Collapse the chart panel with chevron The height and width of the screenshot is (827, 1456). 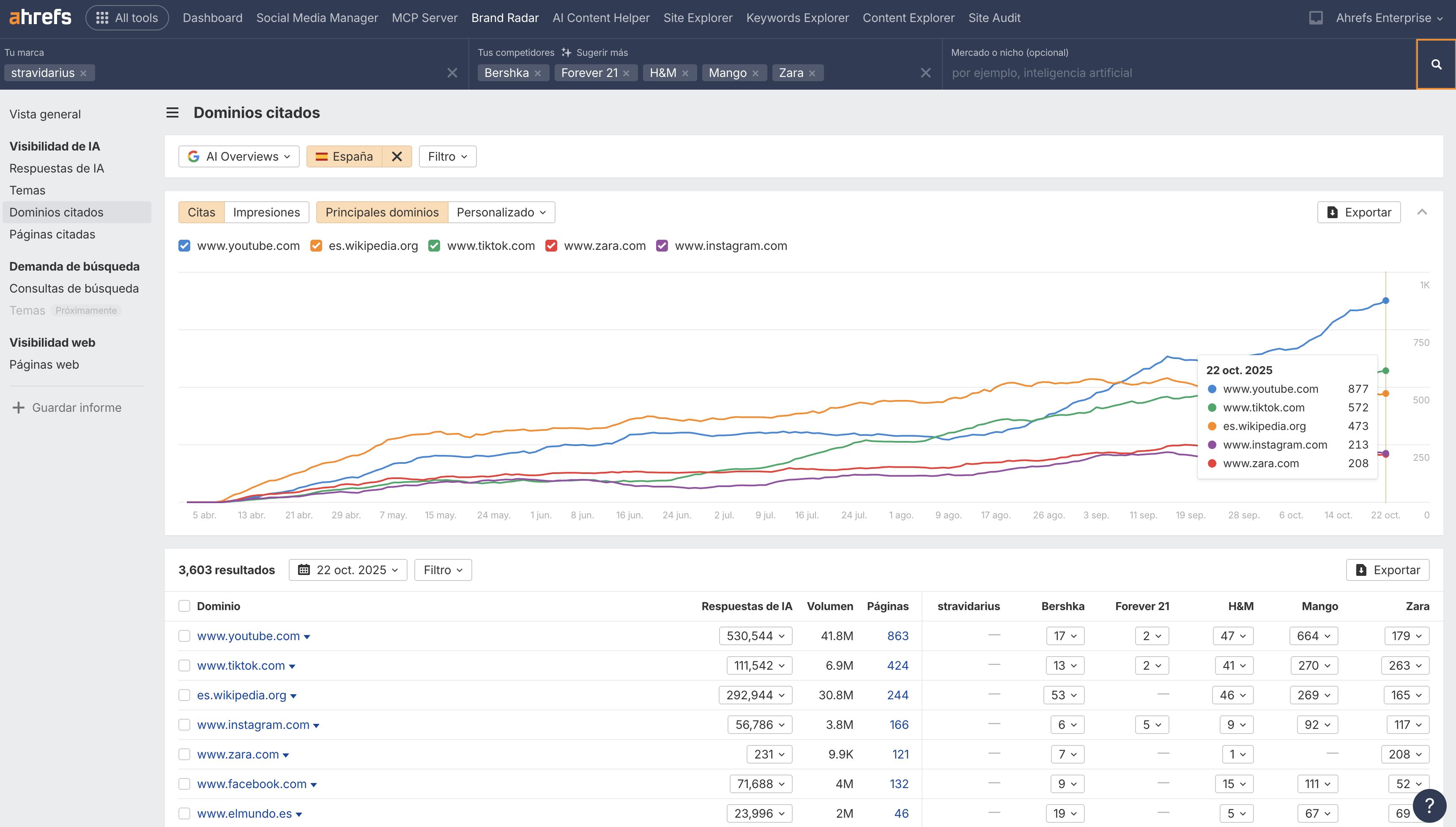tap(1422, 212)
